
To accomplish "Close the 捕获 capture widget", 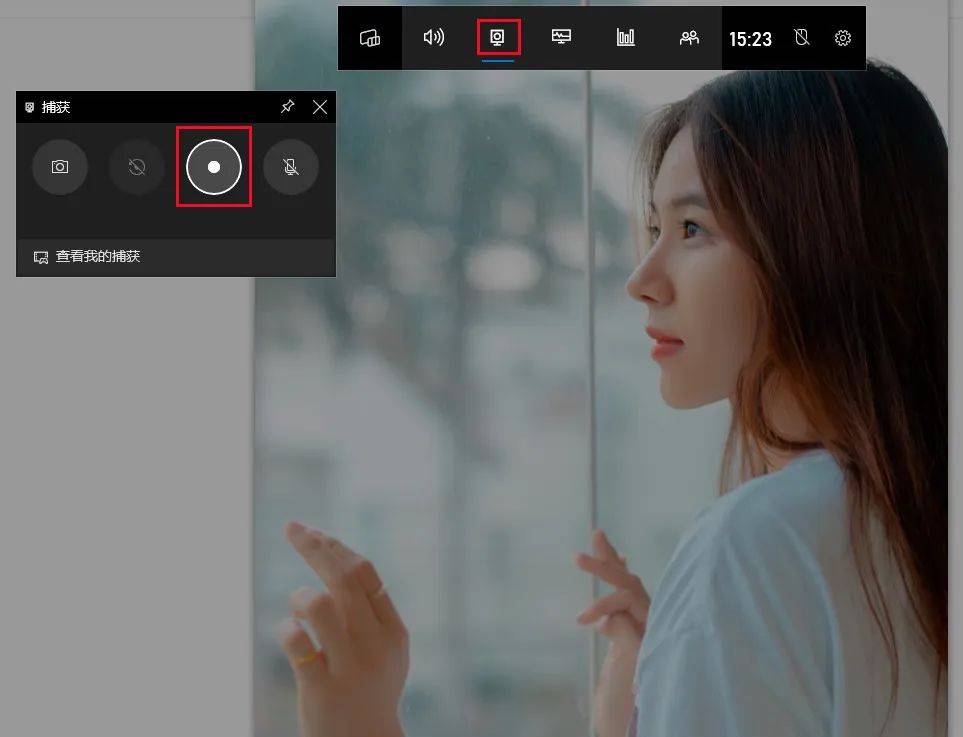I will (x=319, y=107).
